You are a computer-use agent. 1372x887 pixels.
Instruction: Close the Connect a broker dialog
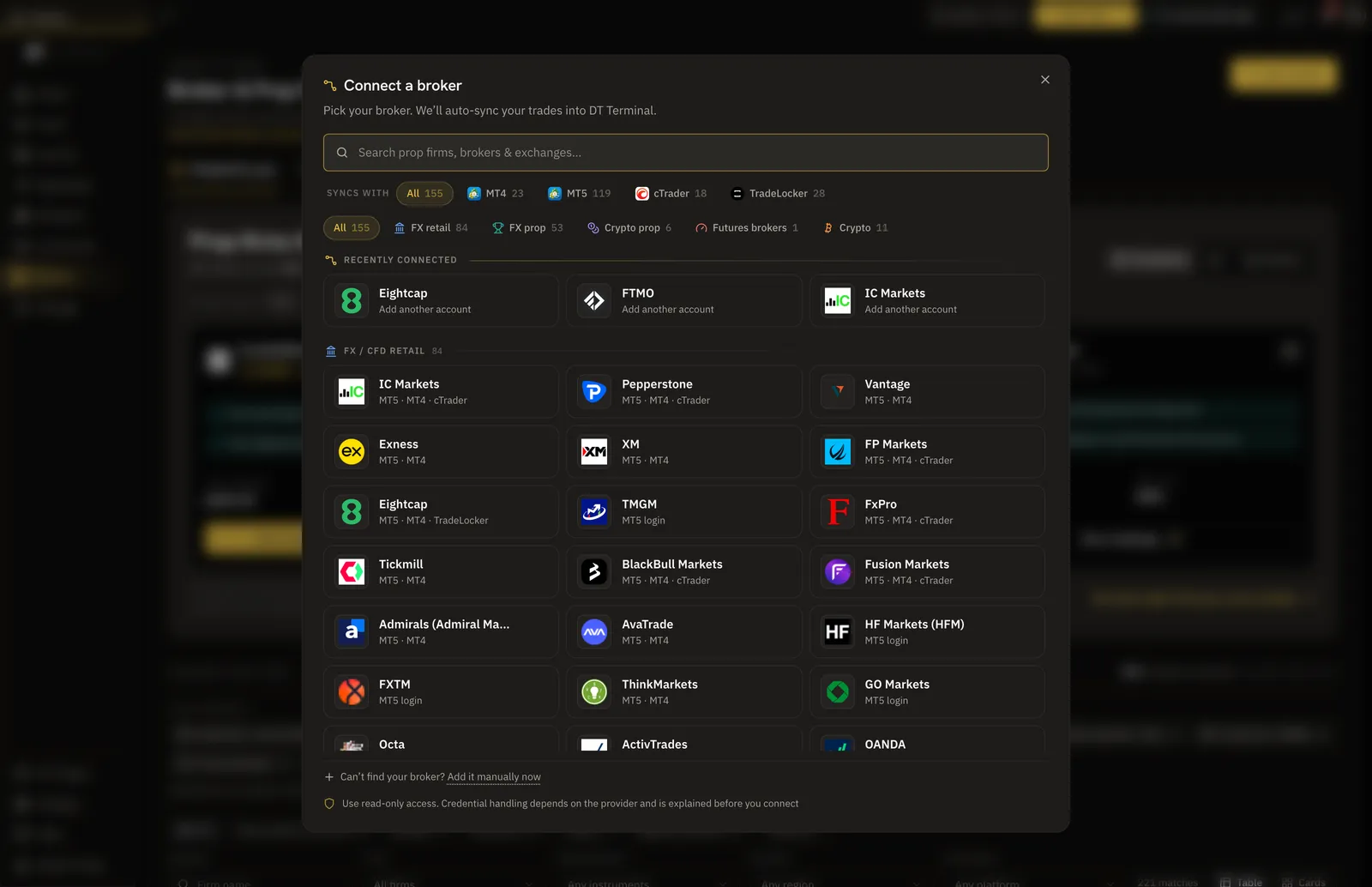[x=1045, y=80]
